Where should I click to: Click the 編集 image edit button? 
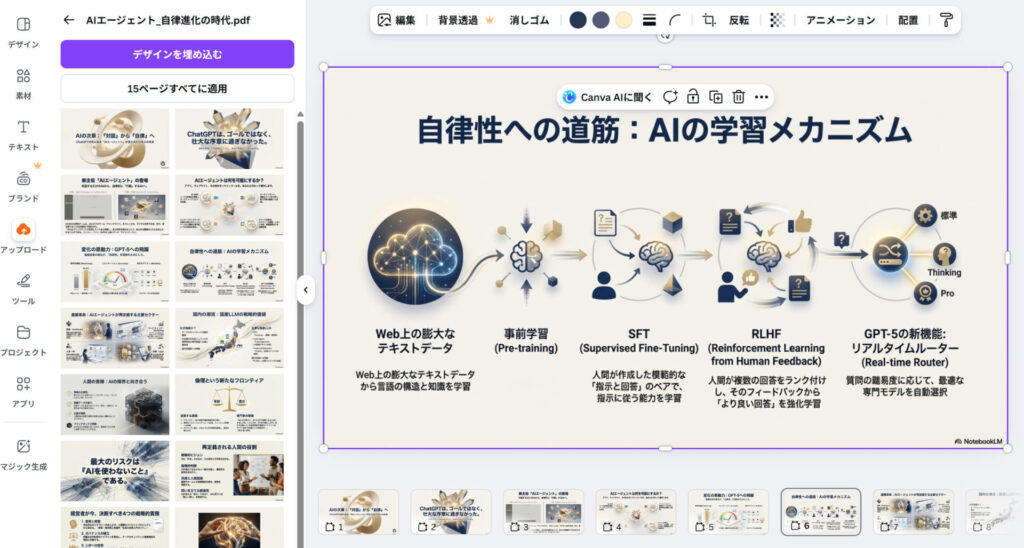tap(396, 20)
